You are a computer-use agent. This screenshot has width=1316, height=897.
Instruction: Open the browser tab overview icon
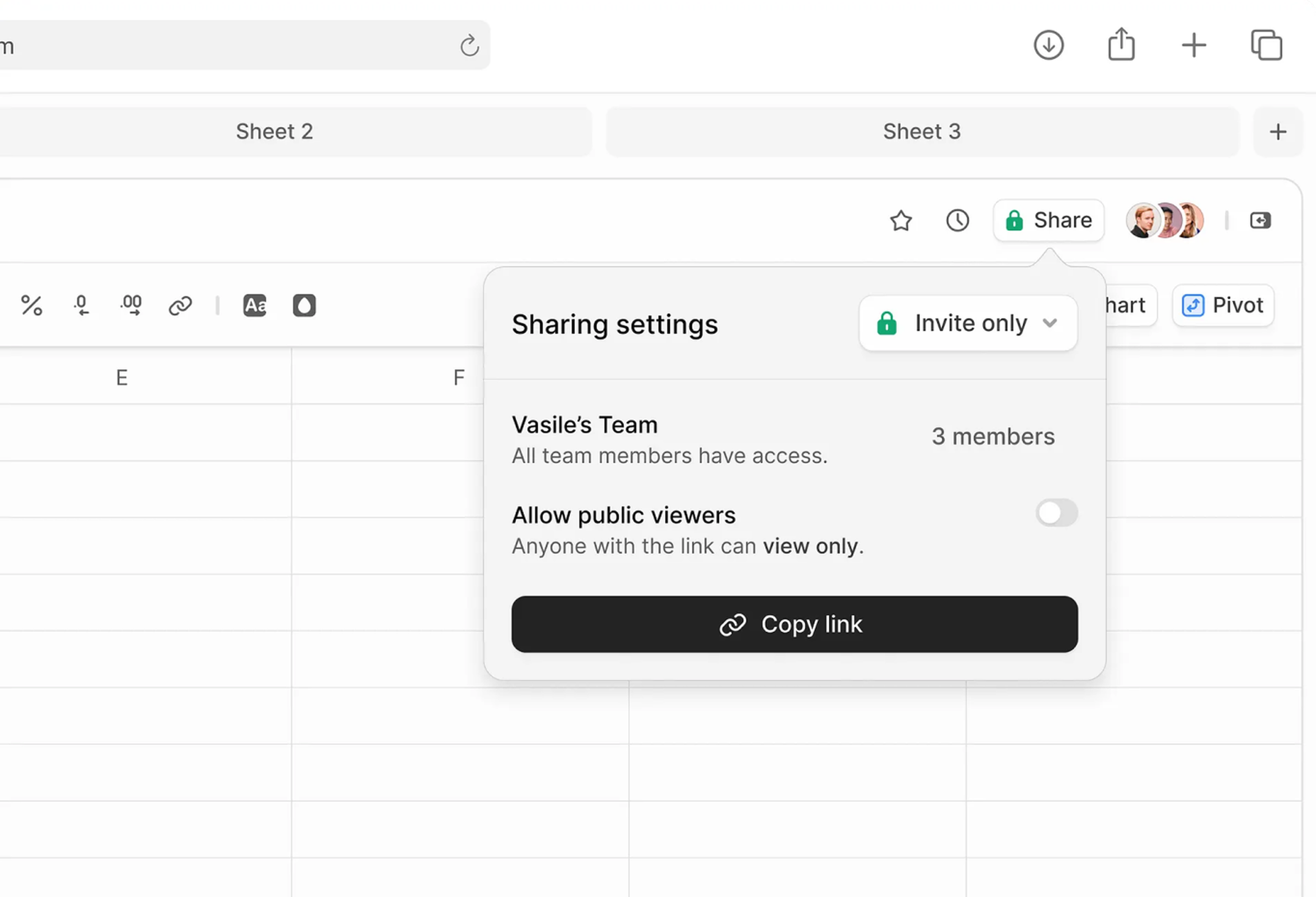1266,45
